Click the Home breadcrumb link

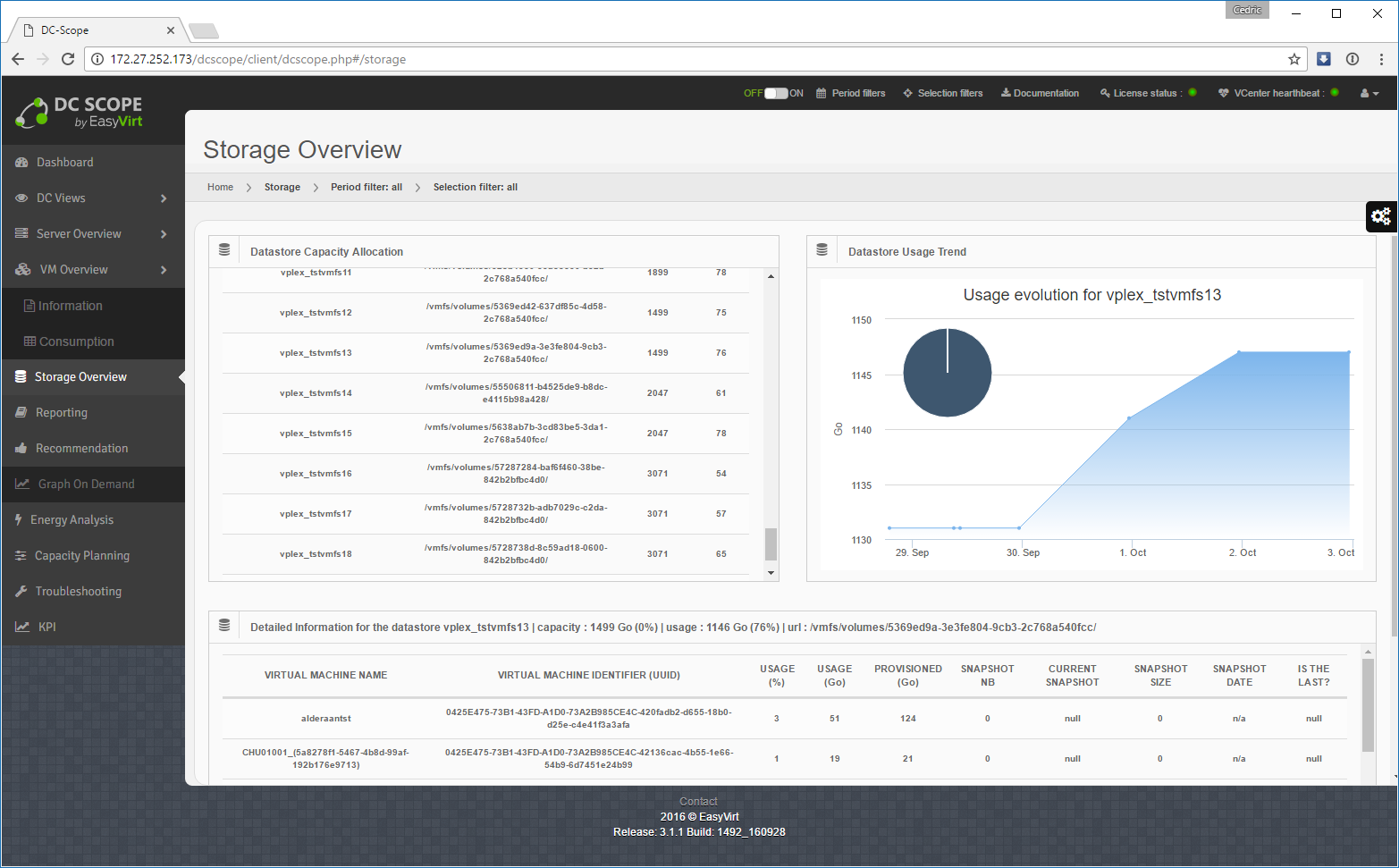click(220, 187)
